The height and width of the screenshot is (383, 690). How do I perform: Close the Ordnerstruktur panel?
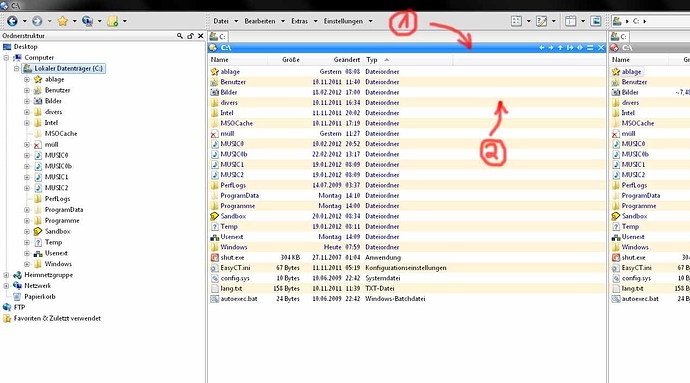[x=201, y=36]
